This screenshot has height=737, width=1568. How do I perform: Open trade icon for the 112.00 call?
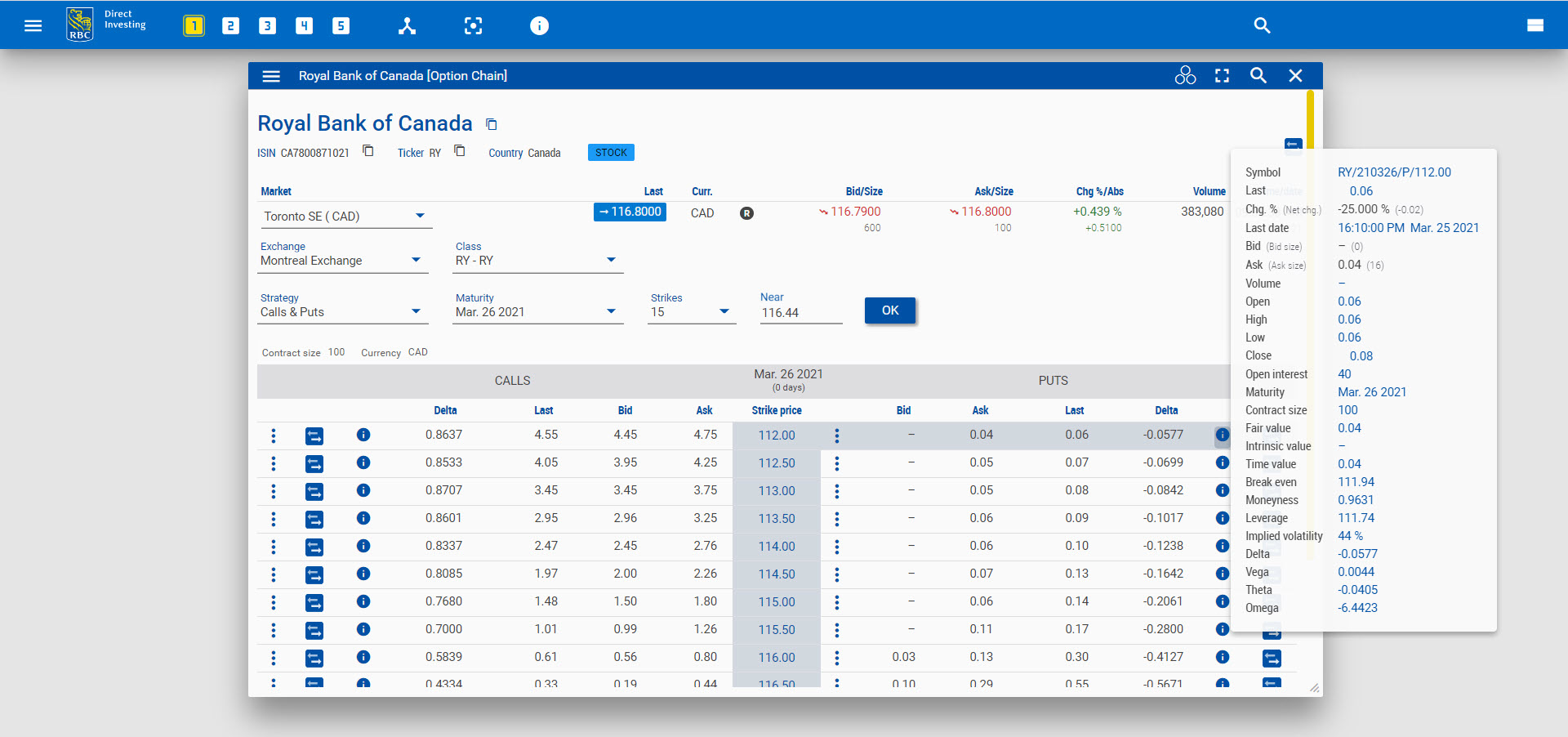(x=314, y=436)
